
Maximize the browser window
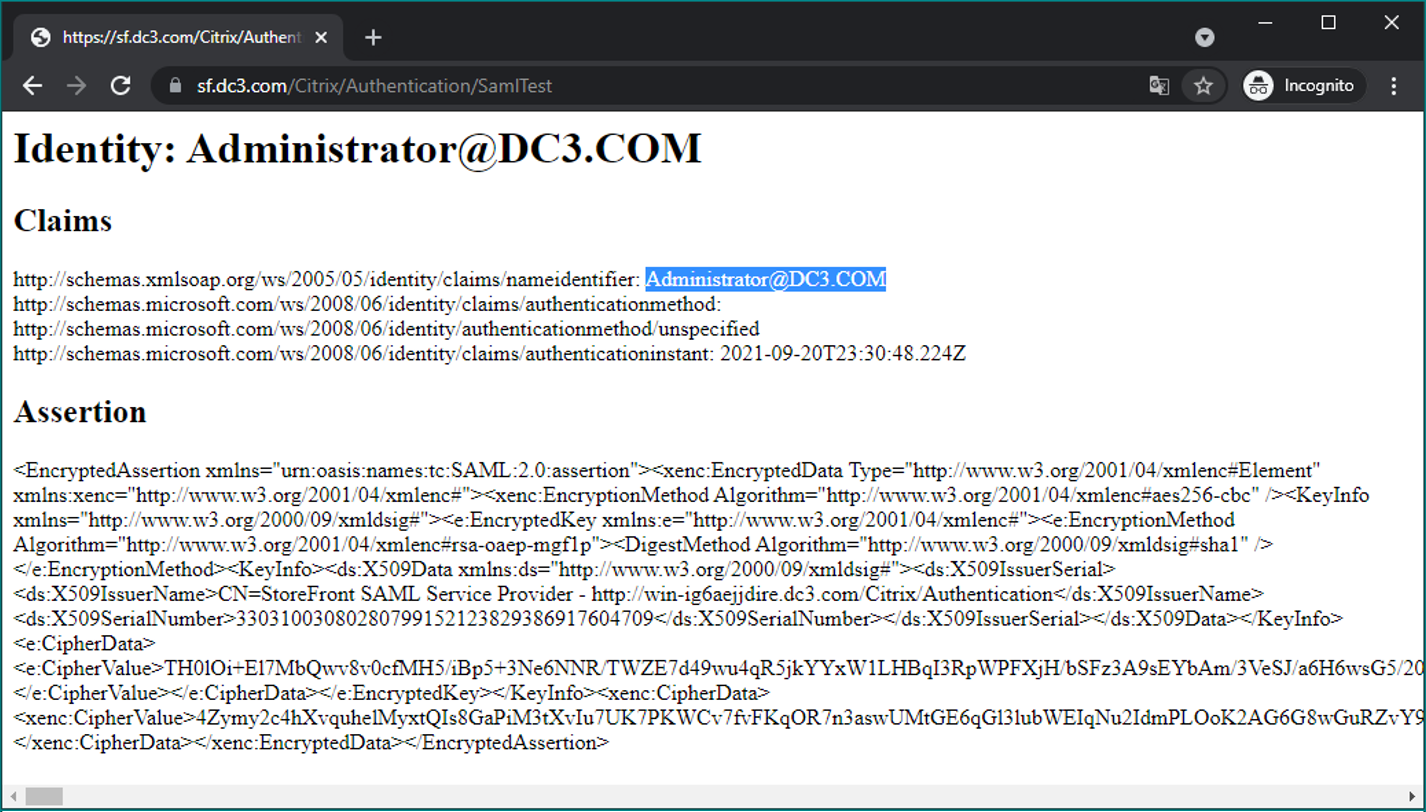click(1329, 23)
